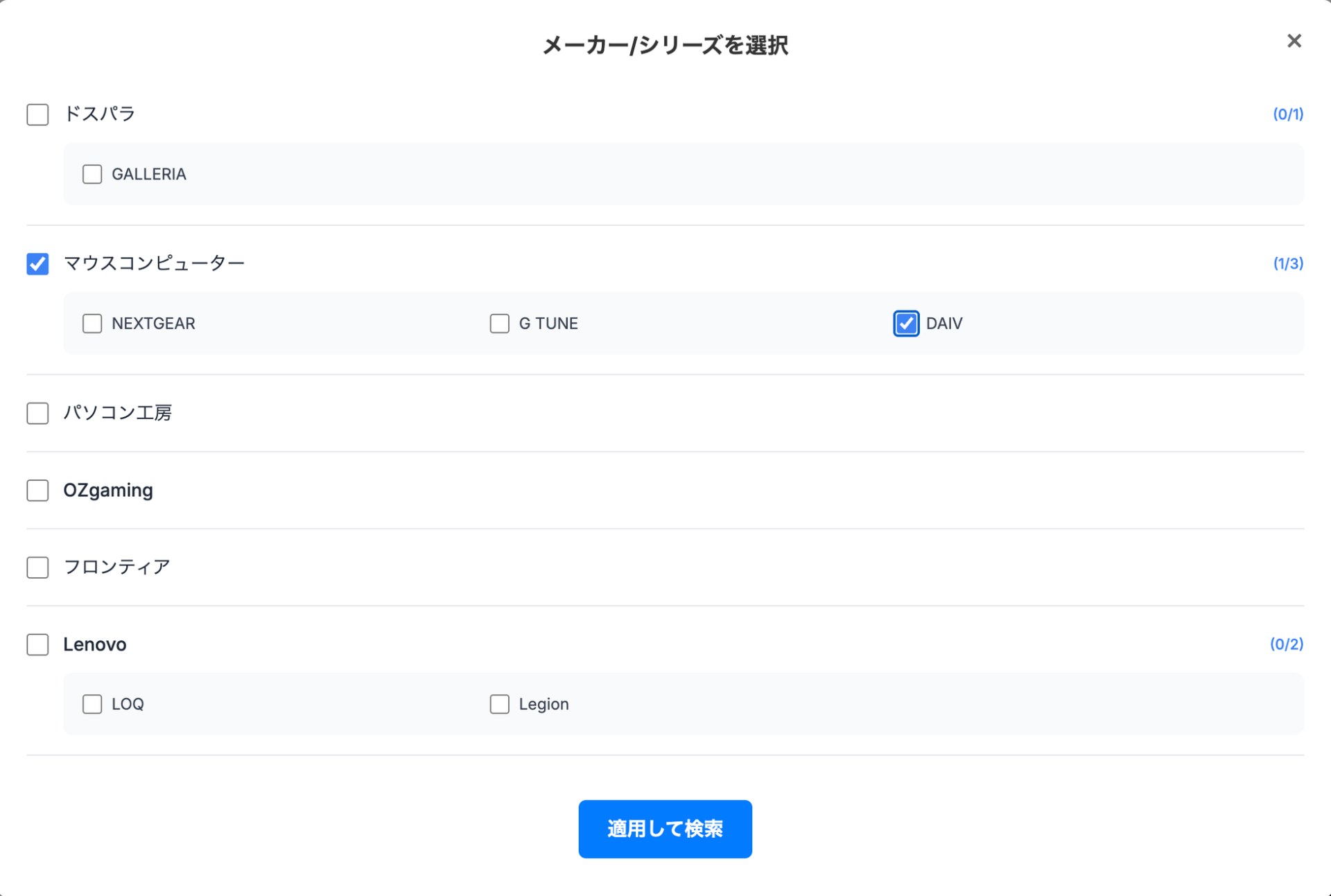Close the メーカー/シリーズを選択 dialog

[1294, 41]
